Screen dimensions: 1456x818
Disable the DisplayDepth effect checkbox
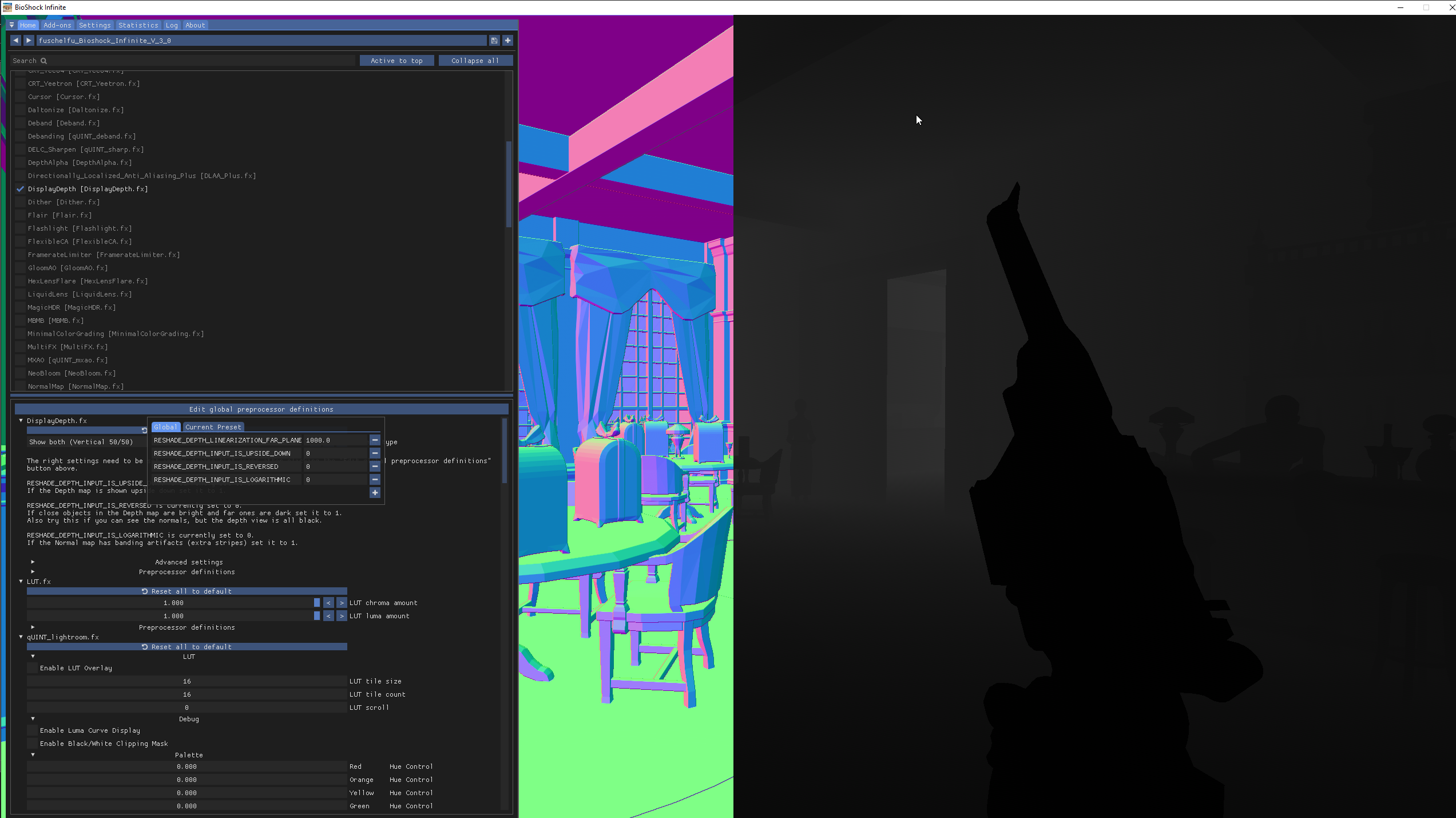point(21,189)
